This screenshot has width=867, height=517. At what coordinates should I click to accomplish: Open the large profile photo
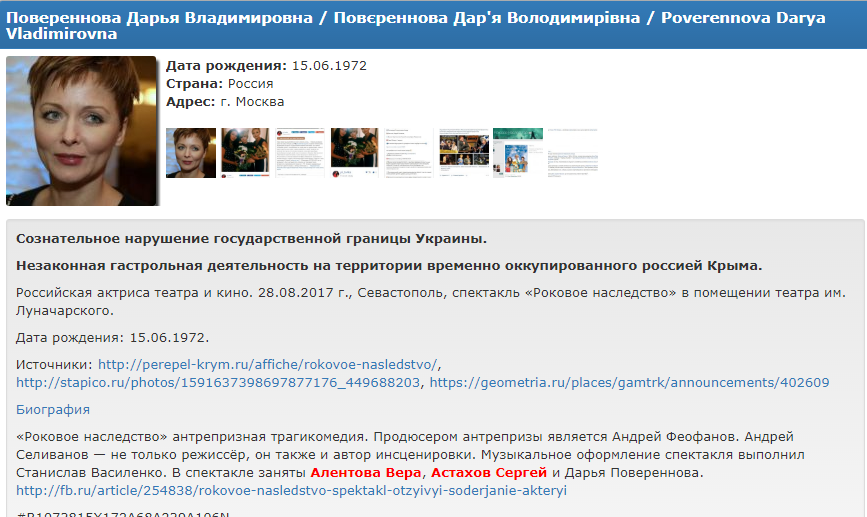(x=81, y=130)
